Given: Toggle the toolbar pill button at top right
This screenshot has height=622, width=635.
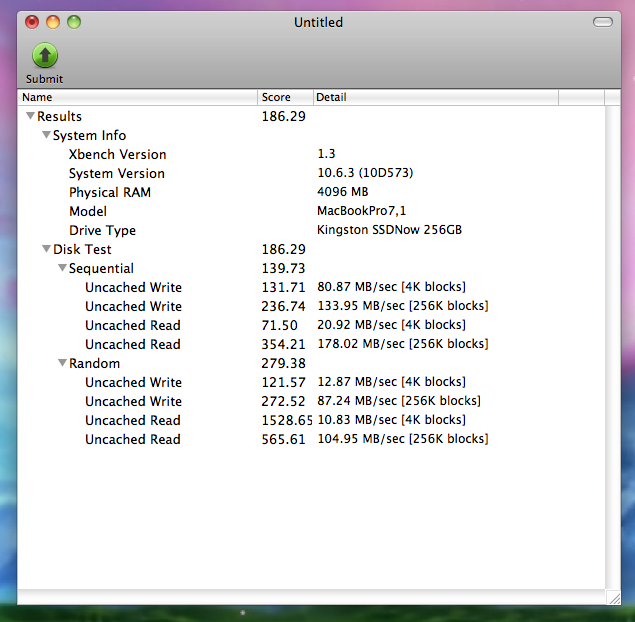Looking at the screenshot, I should pyautogui.click(x=603, y=22).
